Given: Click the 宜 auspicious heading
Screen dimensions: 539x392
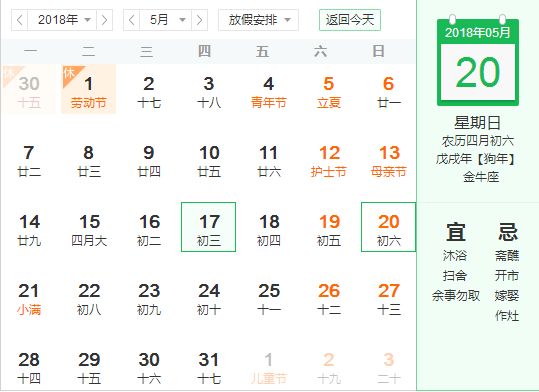Looking at the screenshot, I should (456, 232).
